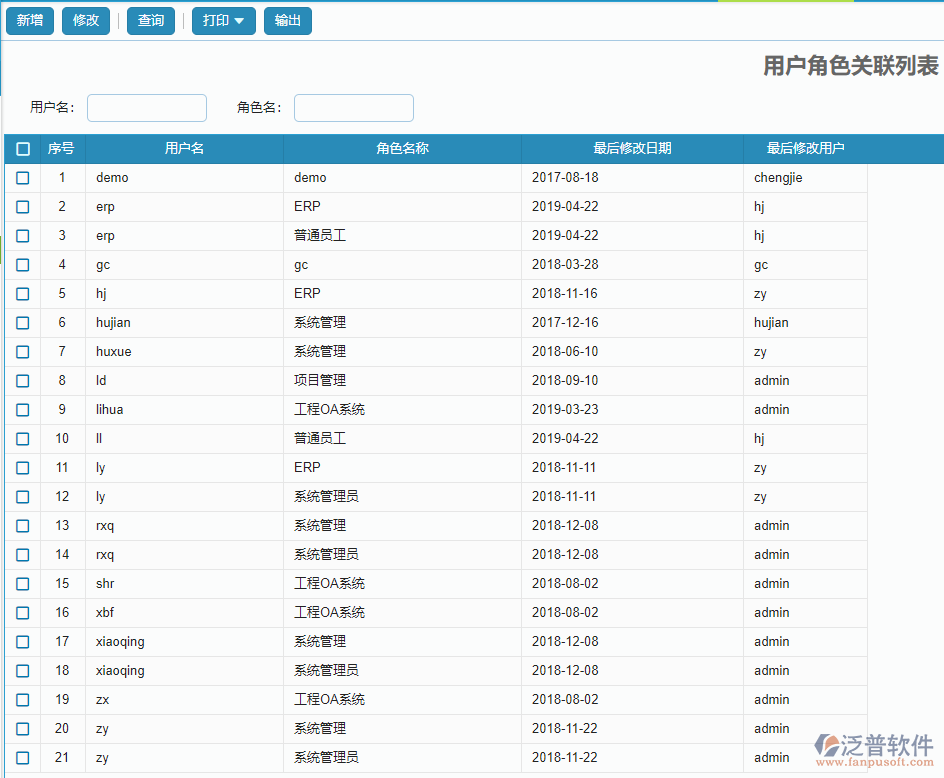944x778 pixels.
Task: Click the 用户名 column header
Action: pyautogui.click(x=184, y=148)
